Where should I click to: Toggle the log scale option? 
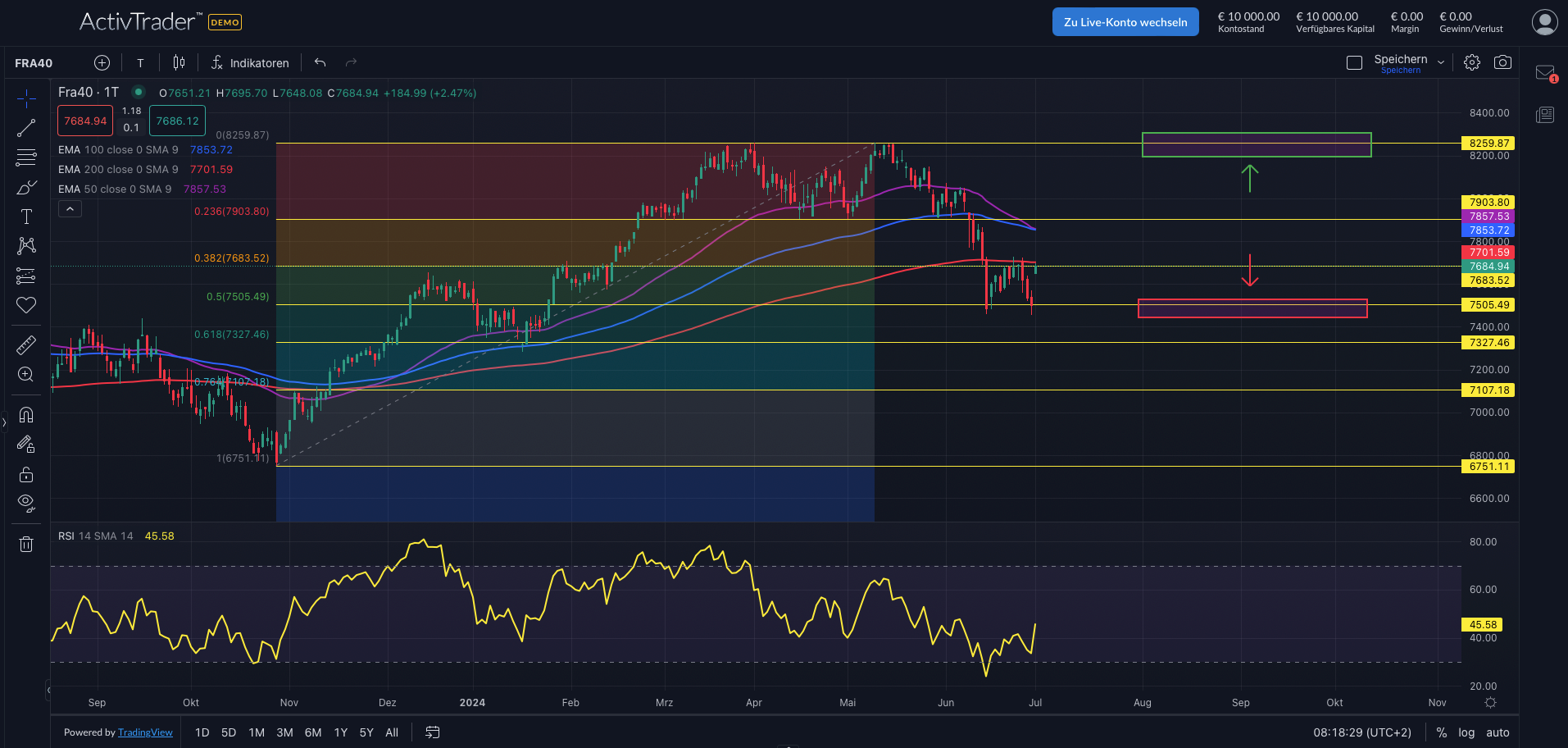1466,732
